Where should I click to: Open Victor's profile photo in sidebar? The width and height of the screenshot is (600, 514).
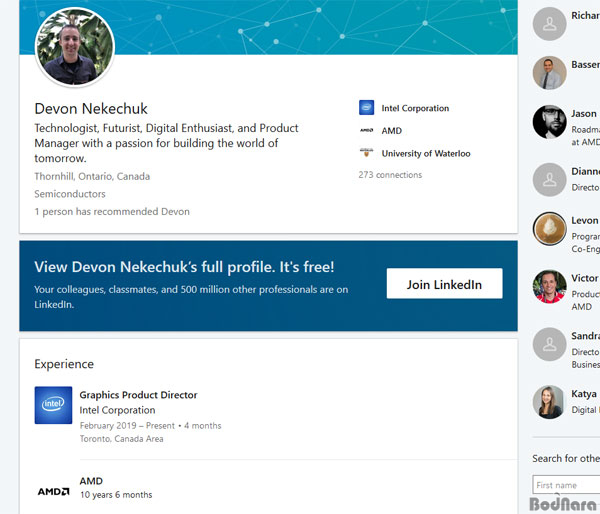point(549,286)
